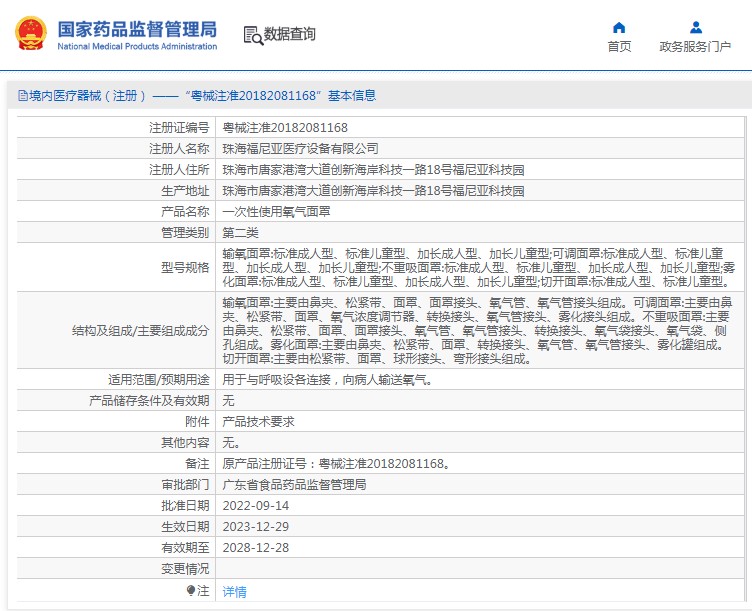The width and height of the screenshot is (752, 611).
Task: Click the national emblem logo
Action: [x=31, y=33]
